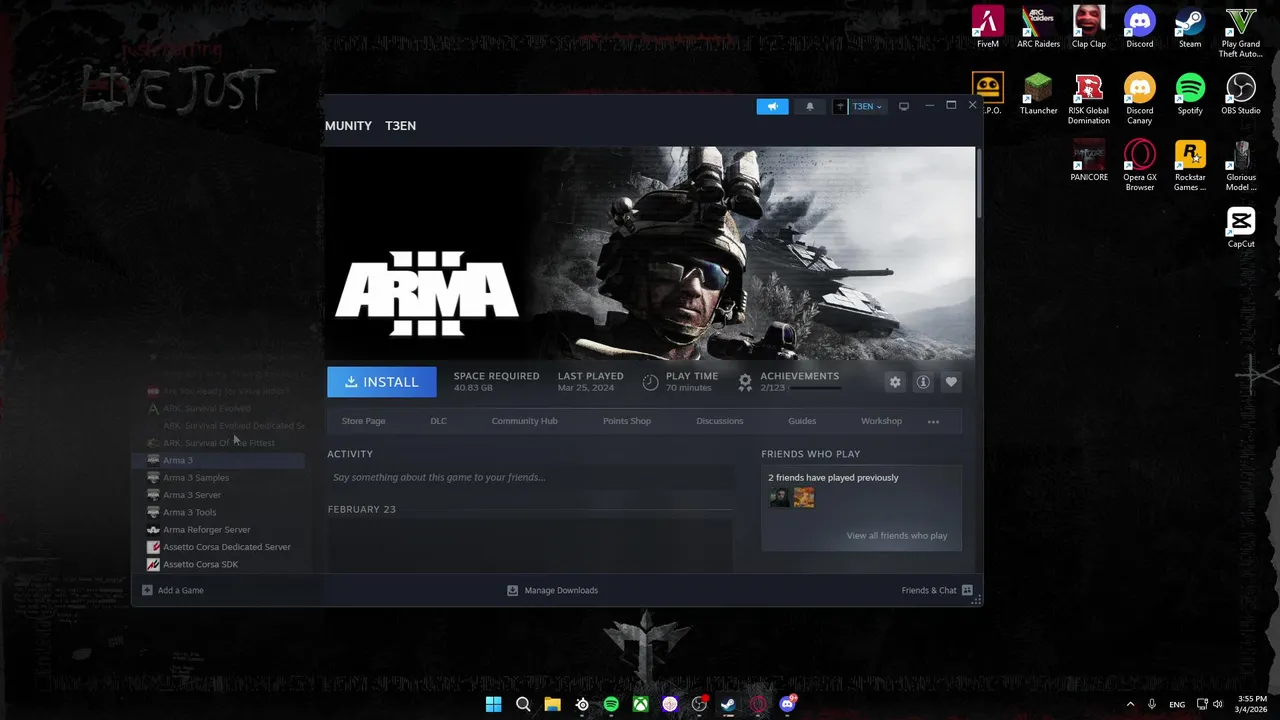
Task: Open File Explorer from taskbar
Action: coord(552,704)
